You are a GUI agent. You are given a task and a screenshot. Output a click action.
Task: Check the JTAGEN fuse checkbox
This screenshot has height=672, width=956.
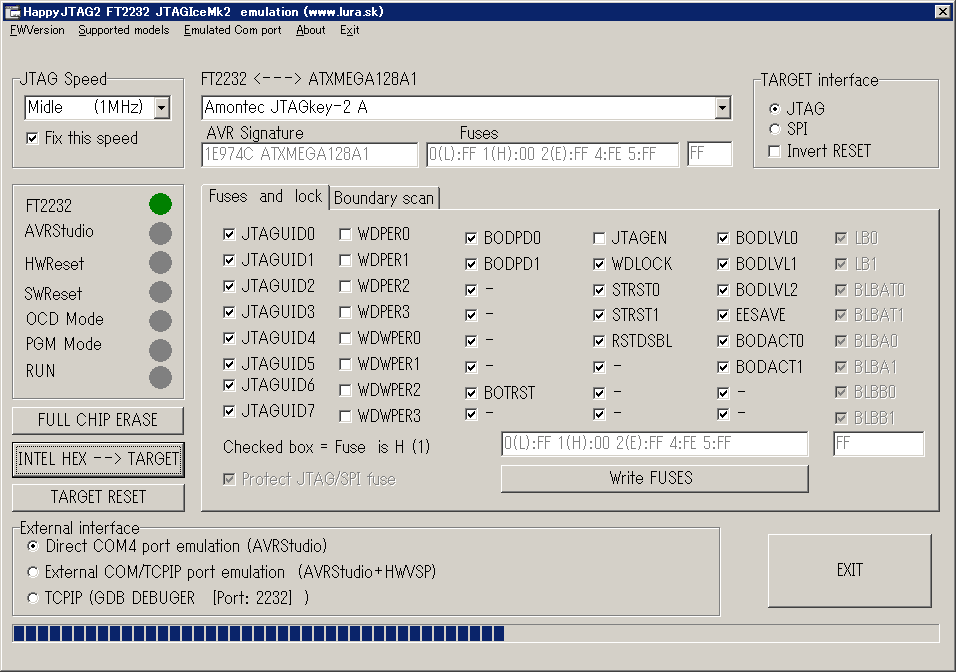[x=599, y=238]
